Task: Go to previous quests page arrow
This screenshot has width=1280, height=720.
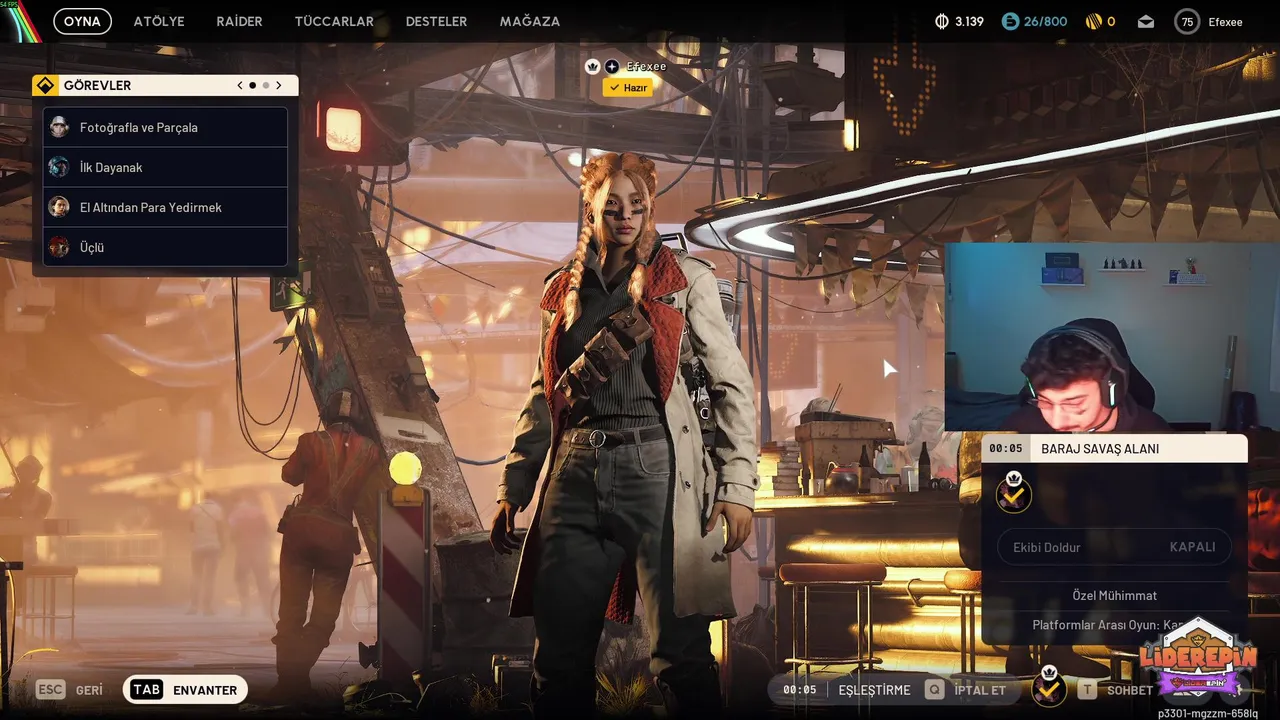Action: pyautogui.click(x=240, y=86)
